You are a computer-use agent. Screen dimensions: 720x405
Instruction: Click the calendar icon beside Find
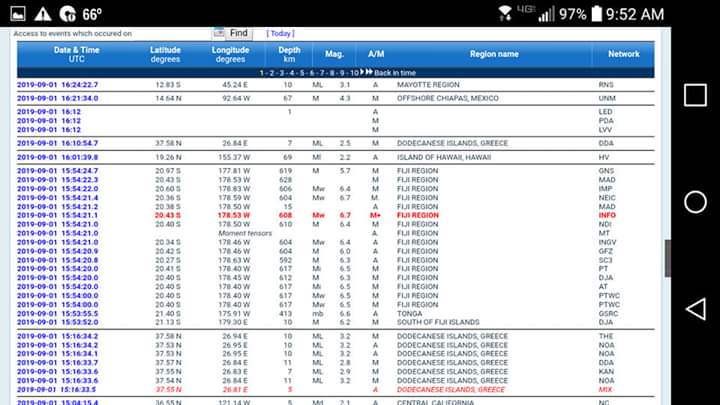219,33
